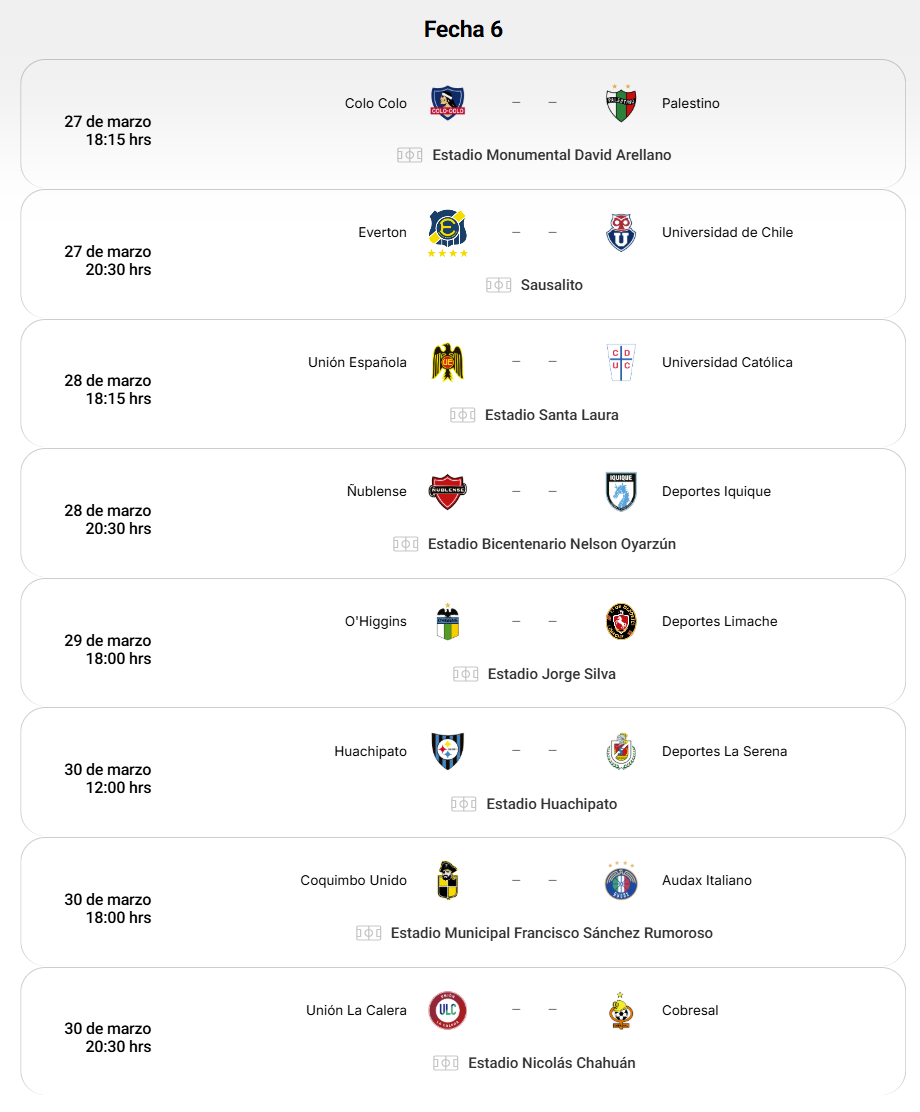Click the Coquimbo Unido crest
Image resolution: width=920 pixels, height=1112 pixels.
click(x=447, y=880)
